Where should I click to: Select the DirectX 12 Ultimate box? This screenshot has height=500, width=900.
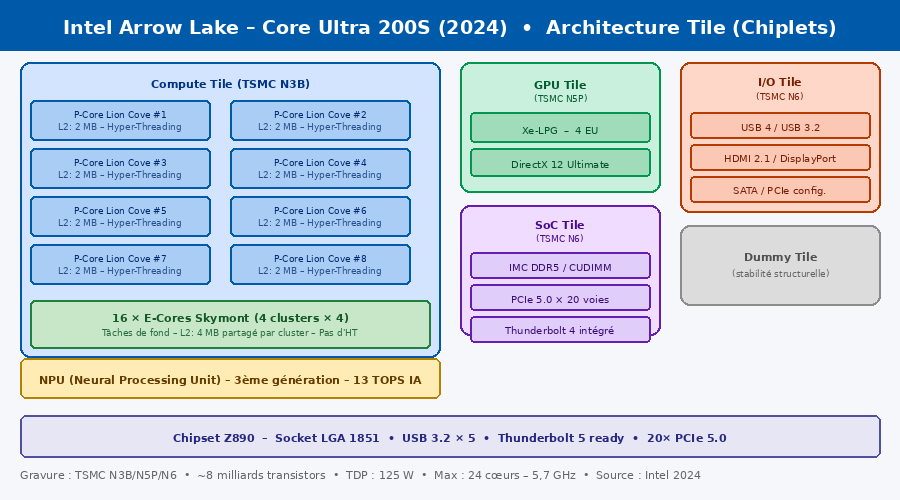pos(560,162)
